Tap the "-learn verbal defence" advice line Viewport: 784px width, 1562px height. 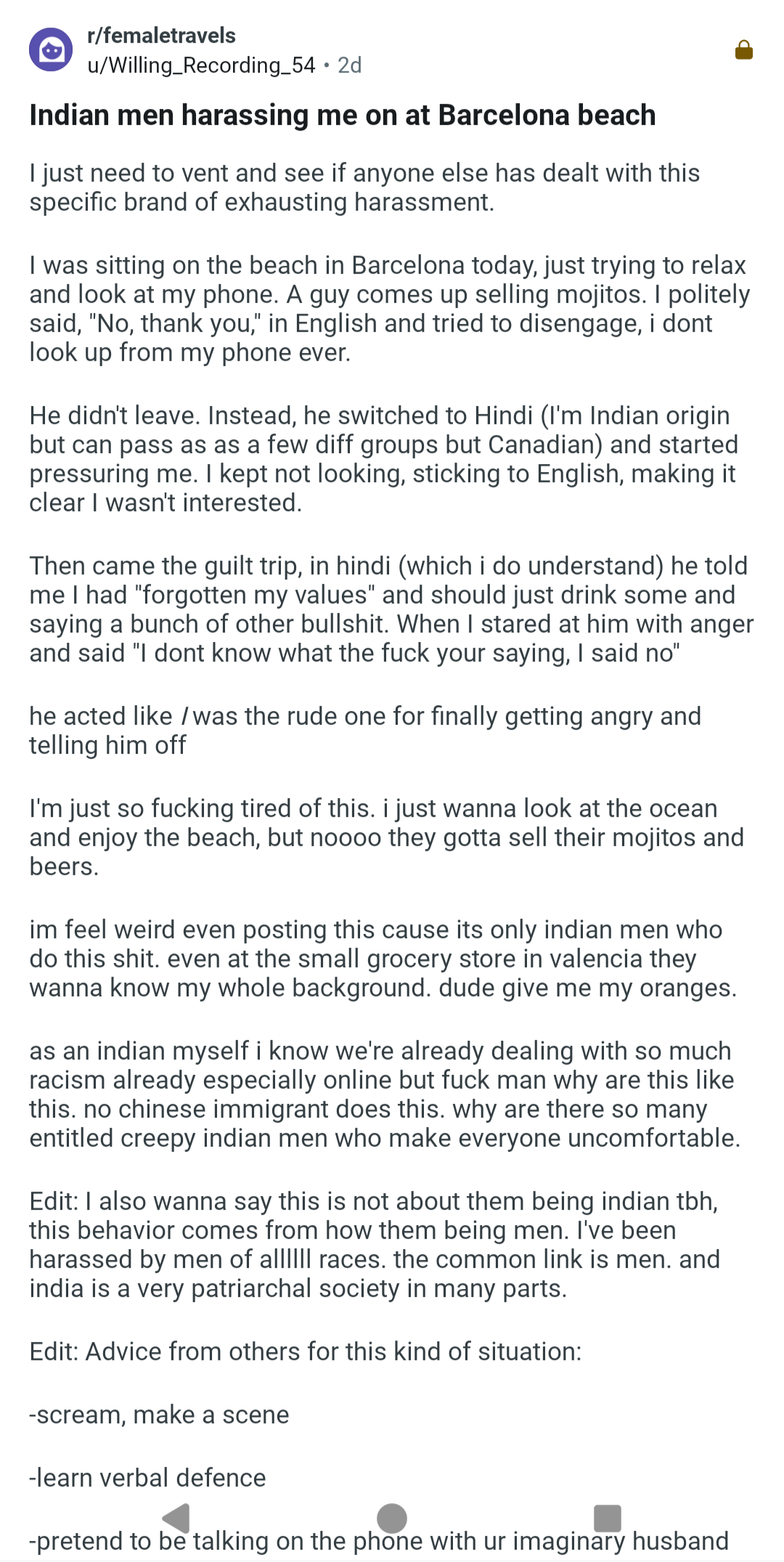click(x=147, y=1478)
